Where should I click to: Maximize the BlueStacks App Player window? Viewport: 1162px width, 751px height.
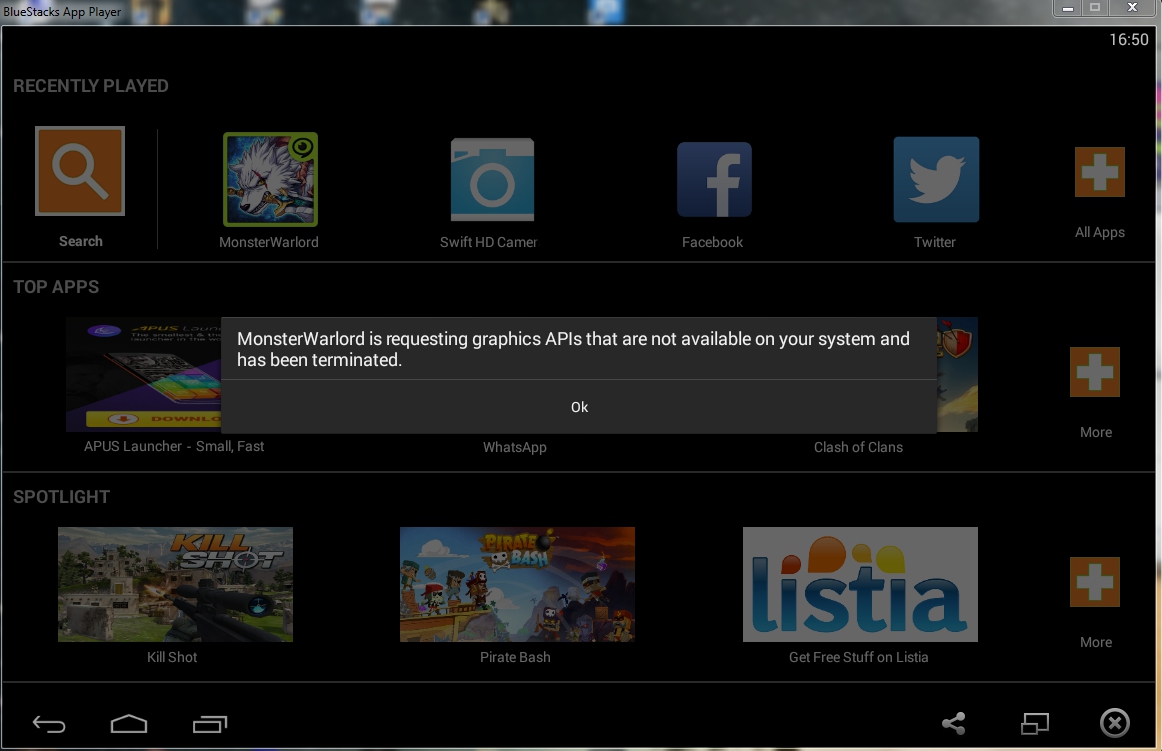pos(1095,8)
